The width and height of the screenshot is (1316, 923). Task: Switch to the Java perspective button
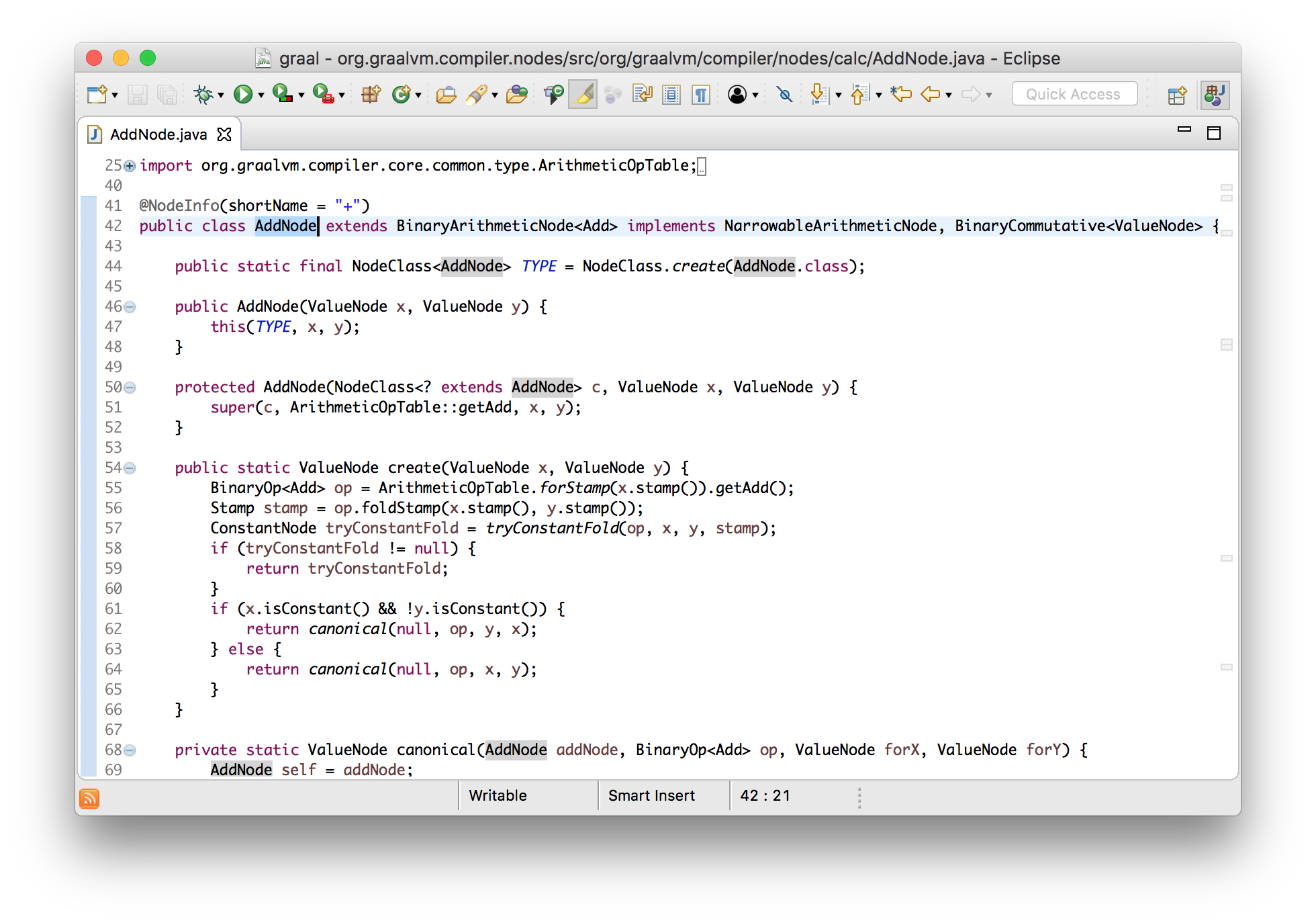click(1215, 95)
